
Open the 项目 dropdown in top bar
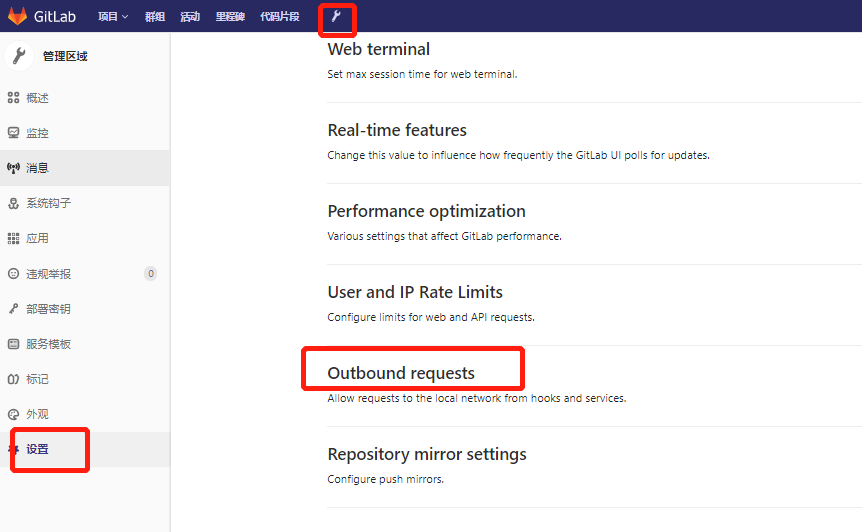pyautogui.click(x=113, y=16)
